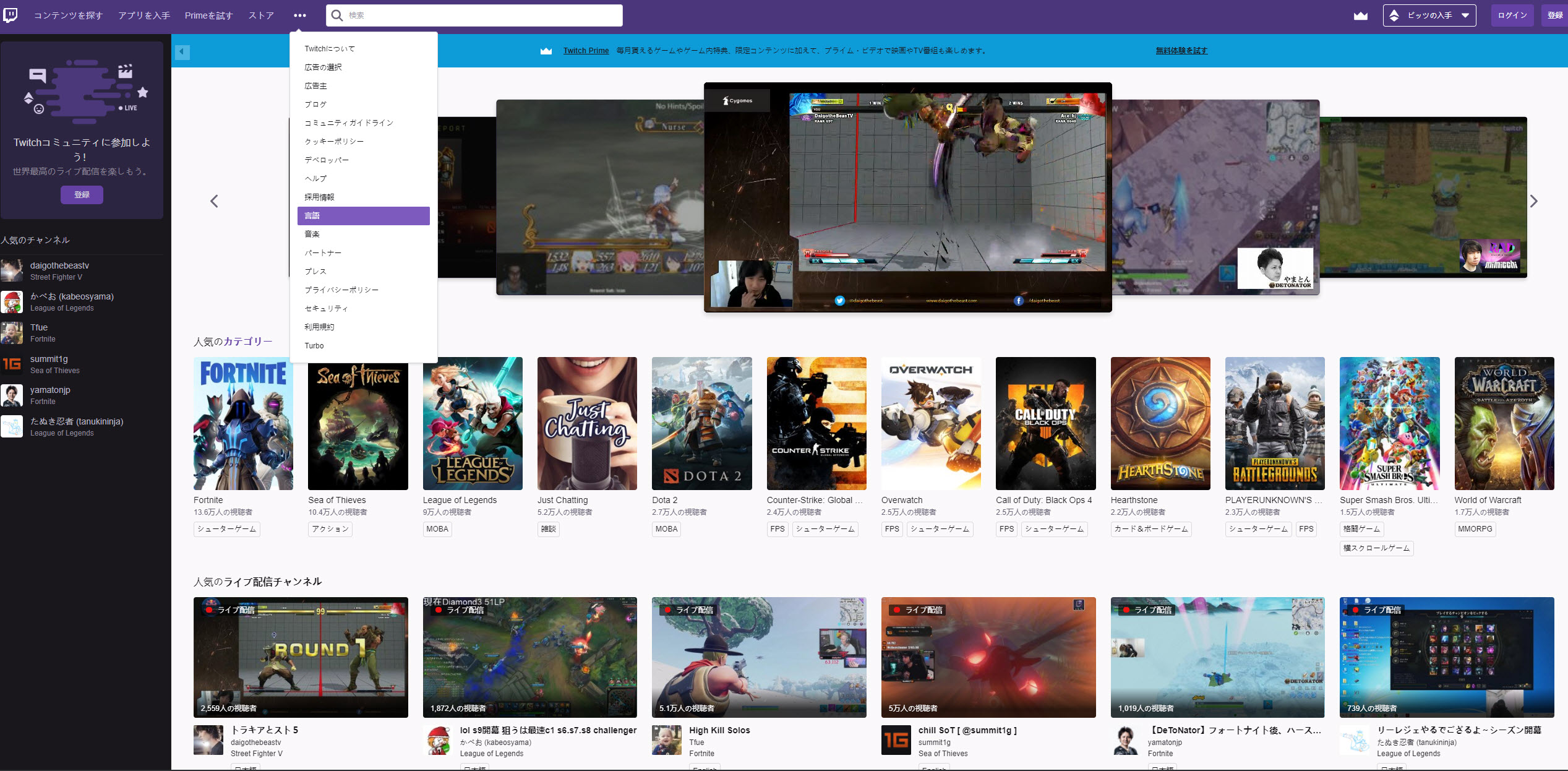Open the 5.1万人の視聴者 Fortnite stream thumbnail
The image size is (1568, 771).
[x=759, y=657]
